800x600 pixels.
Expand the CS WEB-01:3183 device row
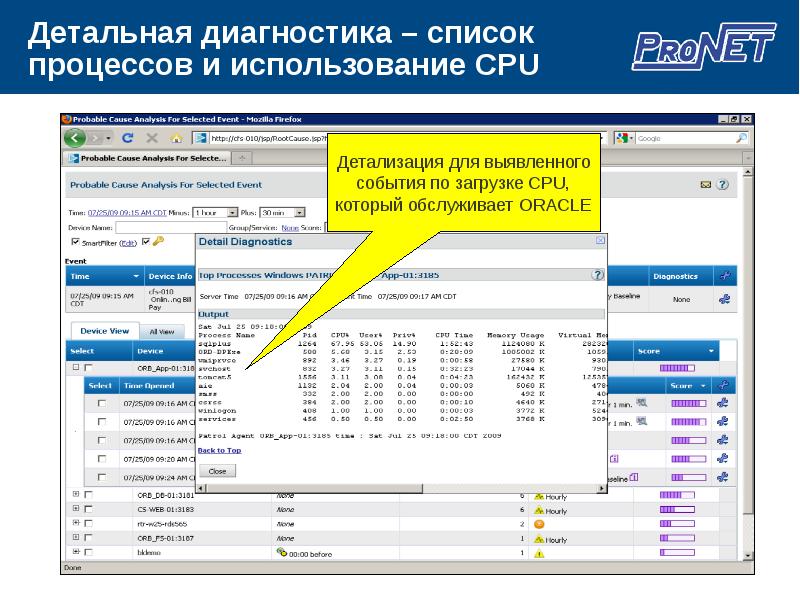coord(76,509)
